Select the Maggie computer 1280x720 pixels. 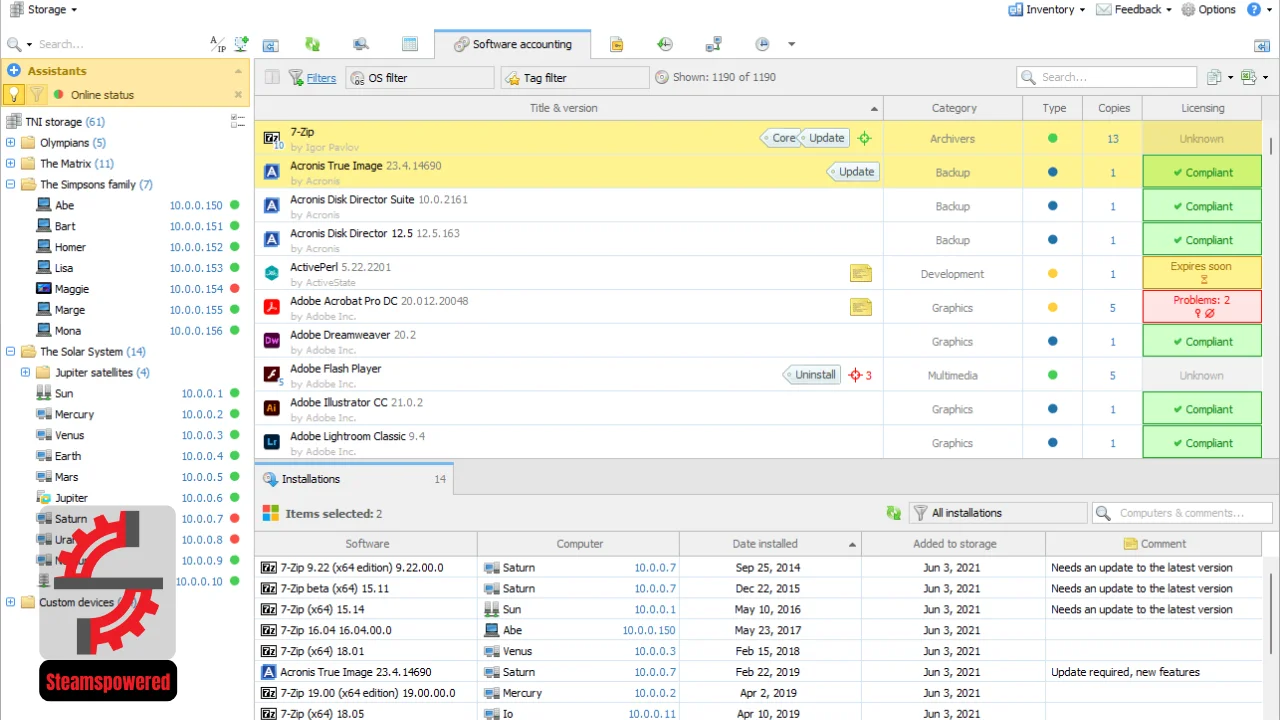(x=72, y=289)
